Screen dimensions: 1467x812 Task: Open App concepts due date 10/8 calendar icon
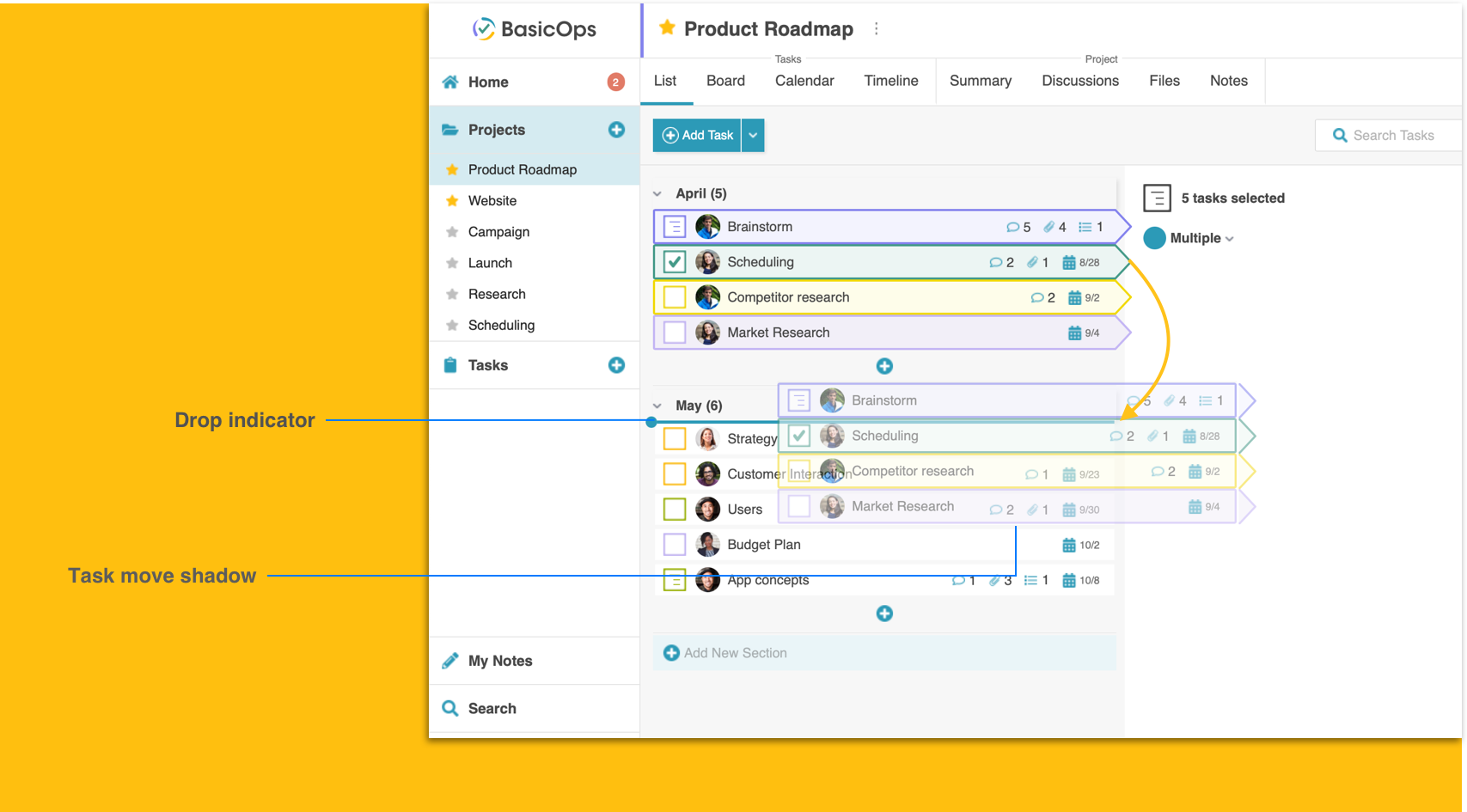pyautogui.click(x=1068, y=581)
